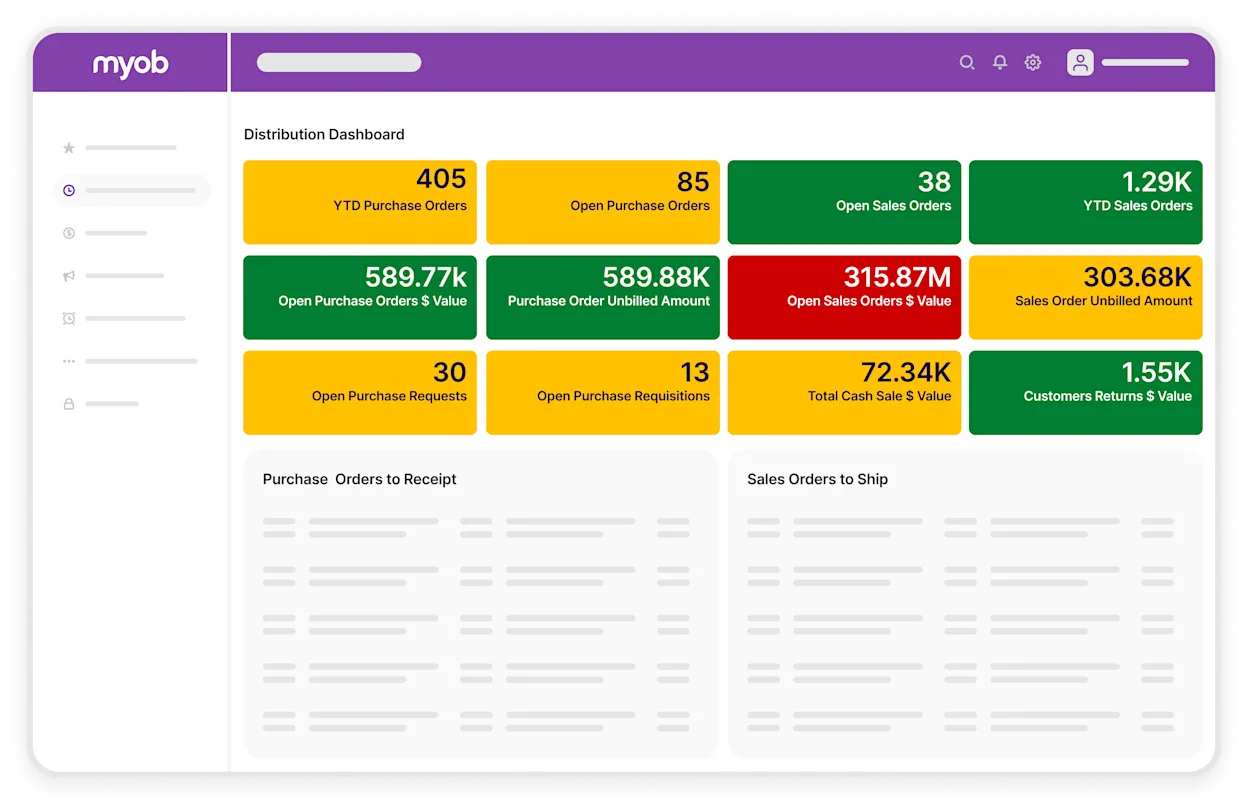Image resolution: width=1248 pixels, height=811 pixels.
Task: Open the ellipsis more-options icon in sidebar
Action: pyautogui.click(x=68, y=361)
